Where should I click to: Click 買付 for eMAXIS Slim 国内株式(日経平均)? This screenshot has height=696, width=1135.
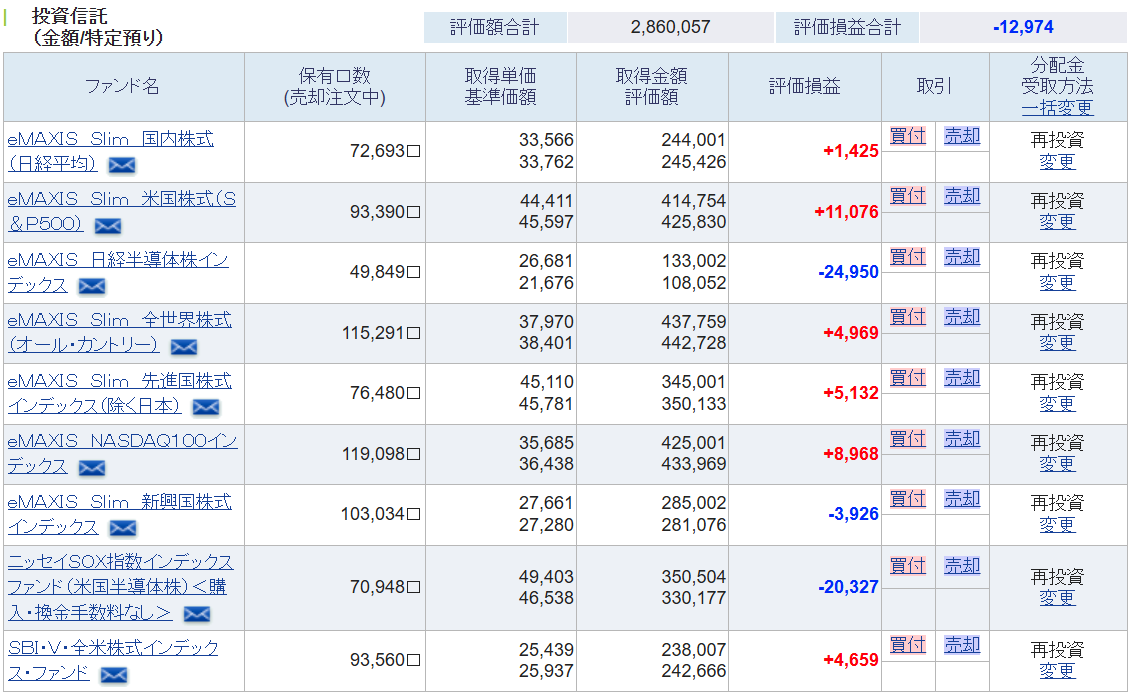click(908, 136)
